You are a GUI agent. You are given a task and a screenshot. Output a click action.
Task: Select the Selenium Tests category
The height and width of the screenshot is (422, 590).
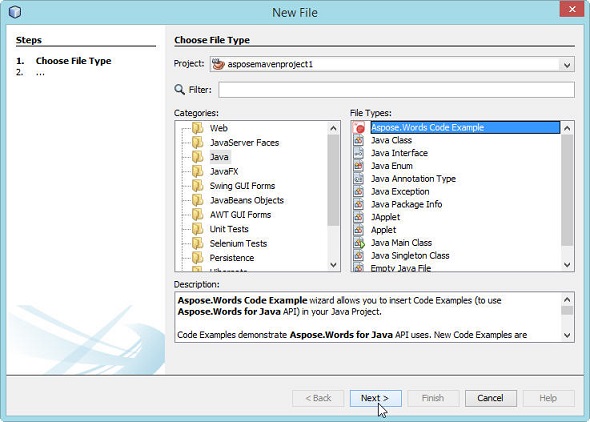click(238, 244)
